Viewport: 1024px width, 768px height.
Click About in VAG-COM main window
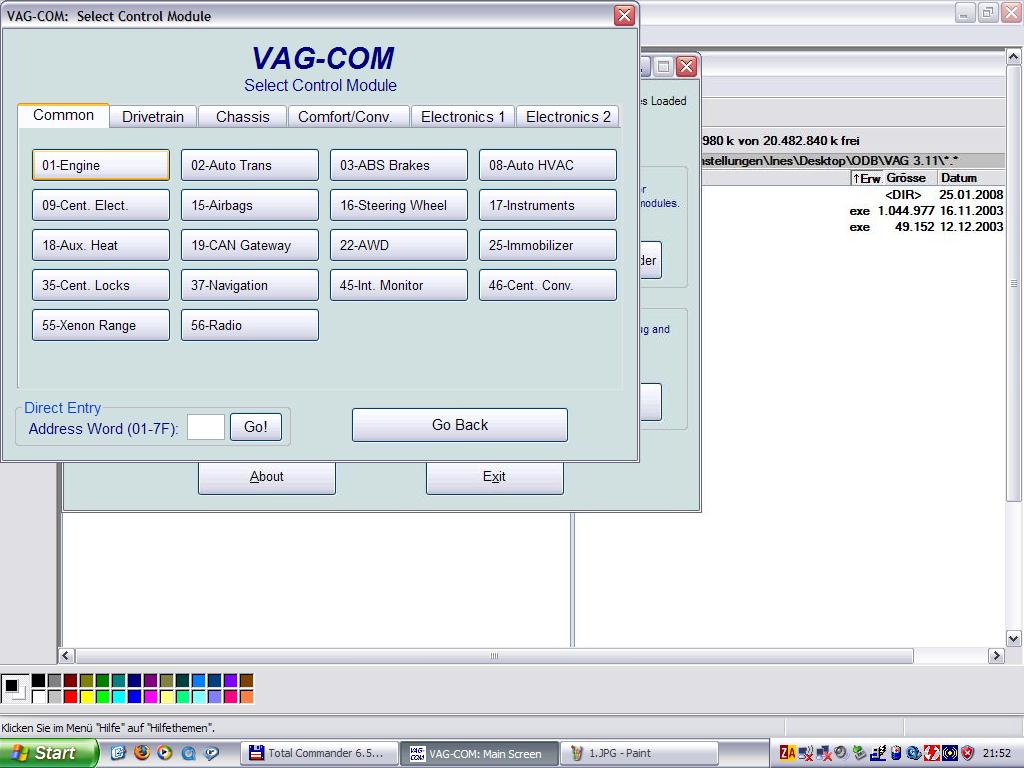266,477
